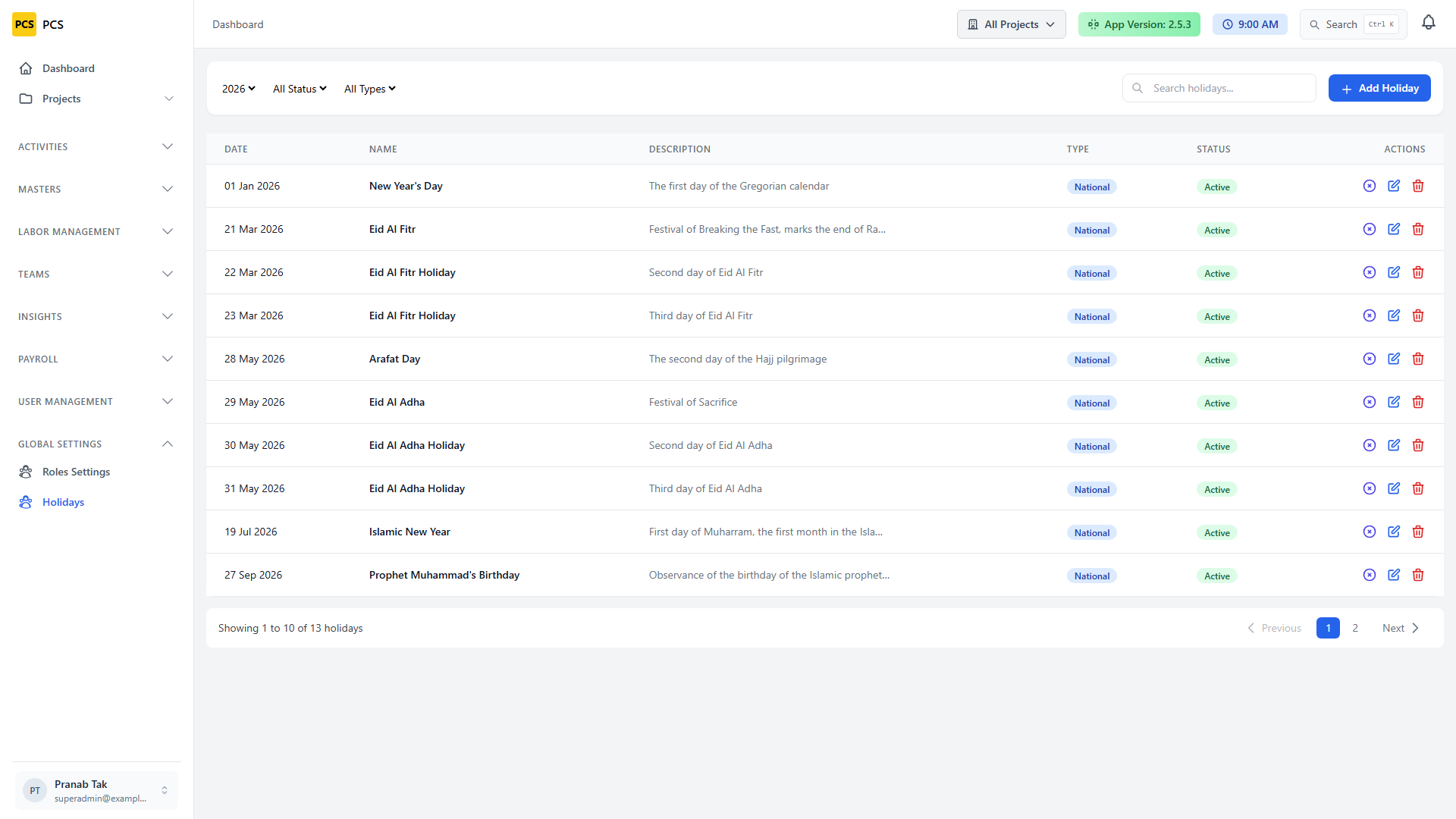Delete the Eid Al Adha holiday dated 29 May 2026
Image resolution: width=1456 pixels, height=819 pixels.
[1418, 402]
